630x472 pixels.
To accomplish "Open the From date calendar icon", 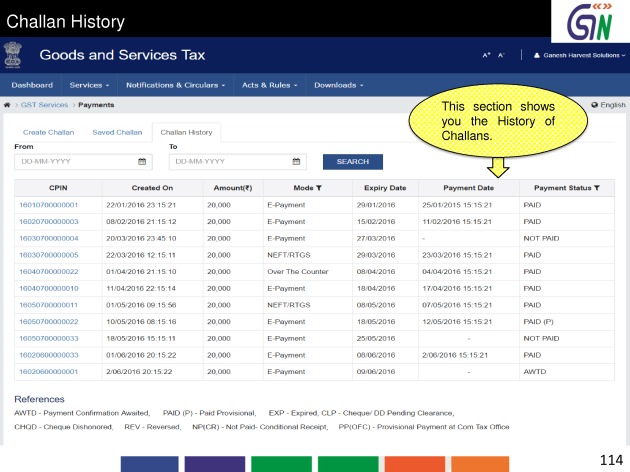I will [x=142, y=161].
